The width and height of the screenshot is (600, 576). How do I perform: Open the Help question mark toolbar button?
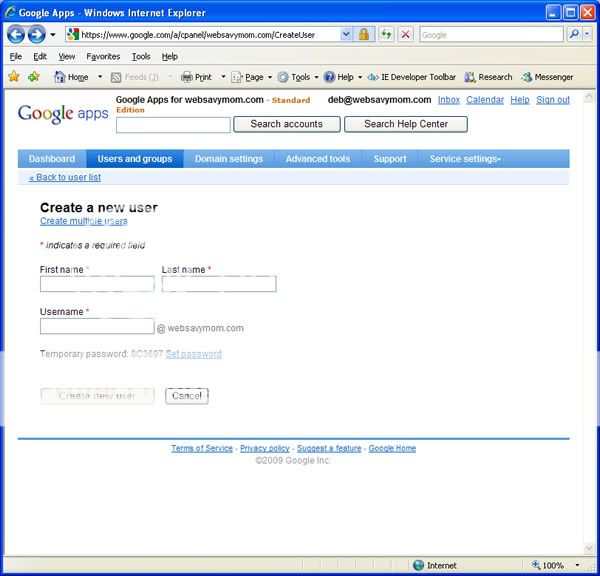pyautogui.click(x=339, y=77)
